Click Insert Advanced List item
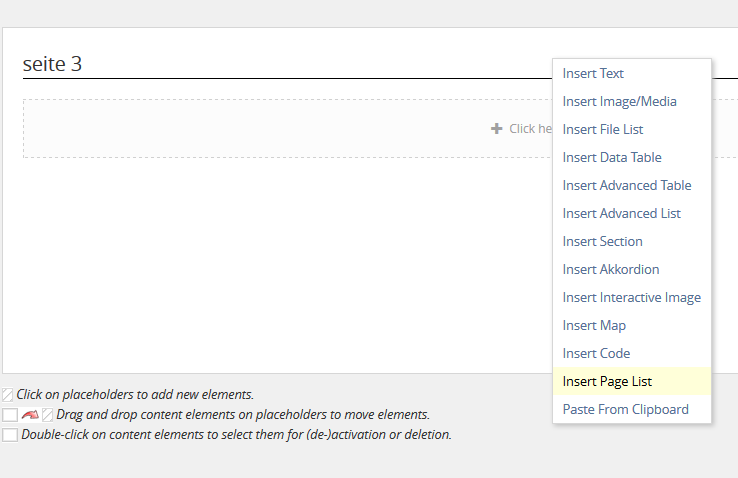 coord(621,213)
